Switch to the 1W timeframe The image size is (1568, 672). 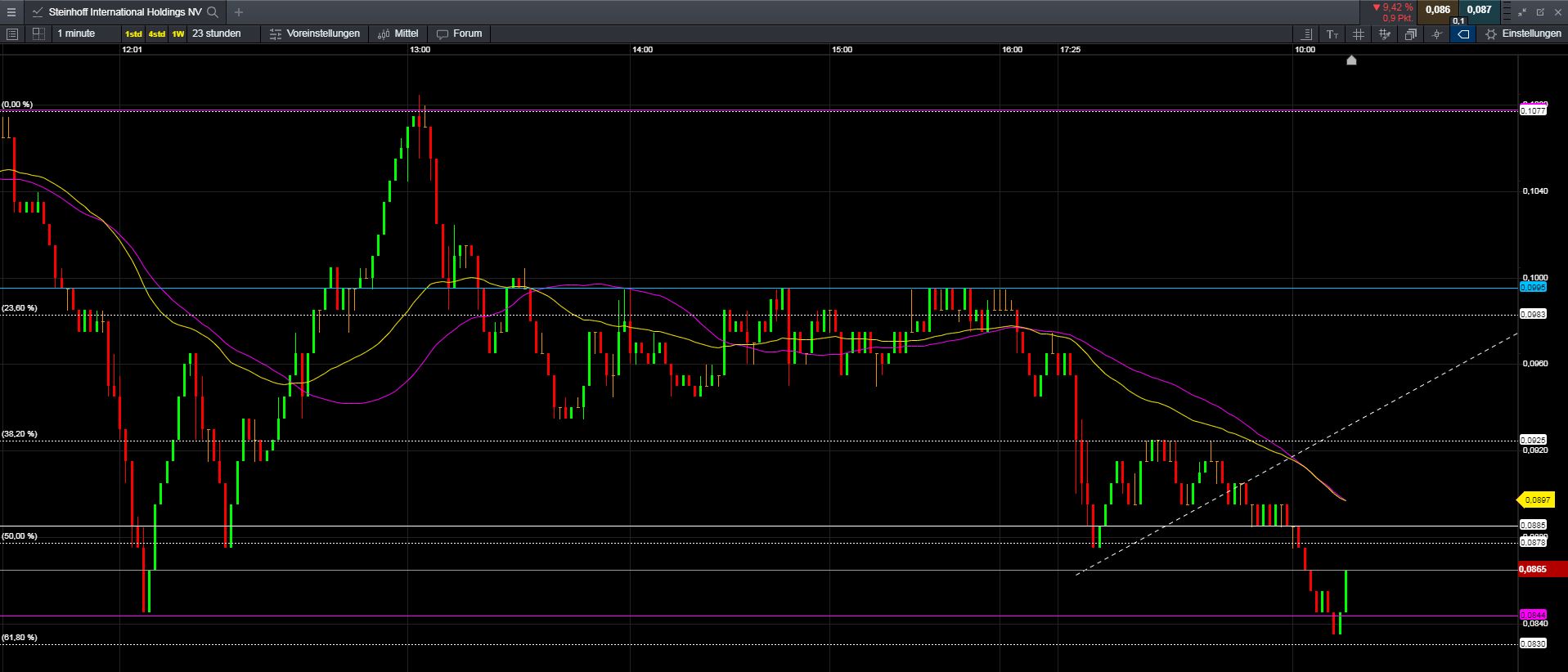[x=178, y=34]
